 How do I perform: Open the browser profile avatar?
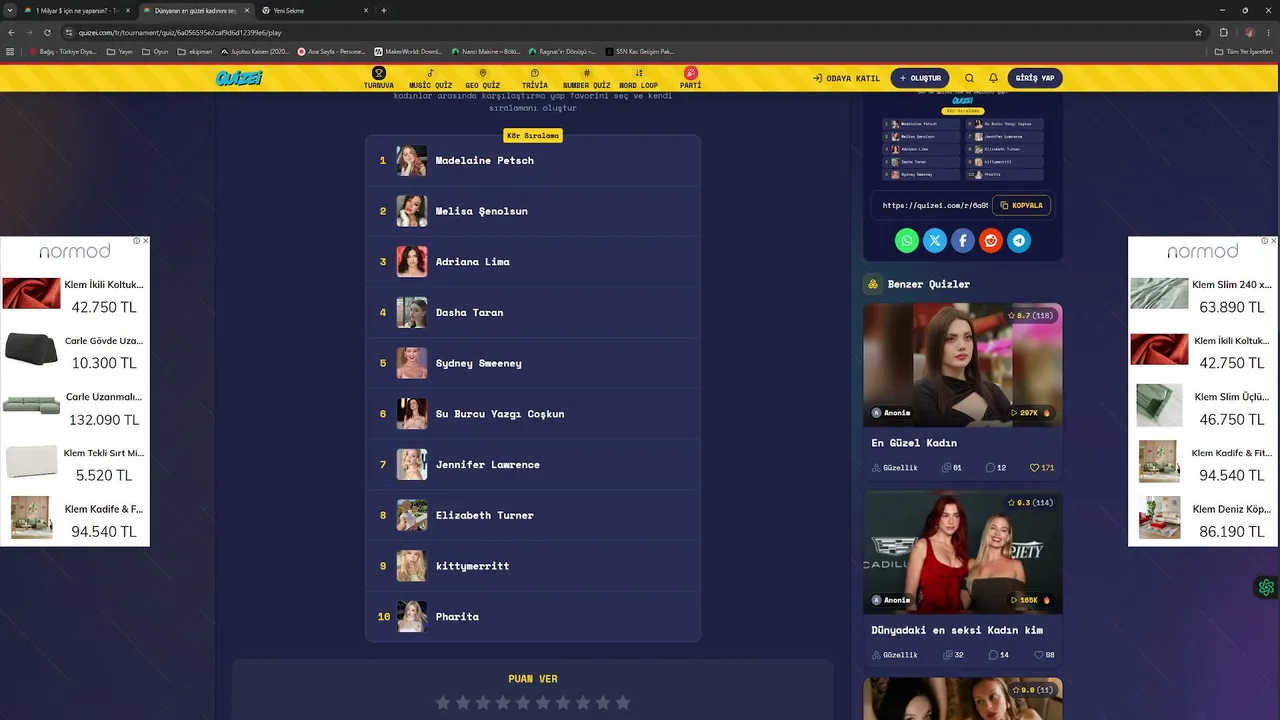click(1249, 32)
